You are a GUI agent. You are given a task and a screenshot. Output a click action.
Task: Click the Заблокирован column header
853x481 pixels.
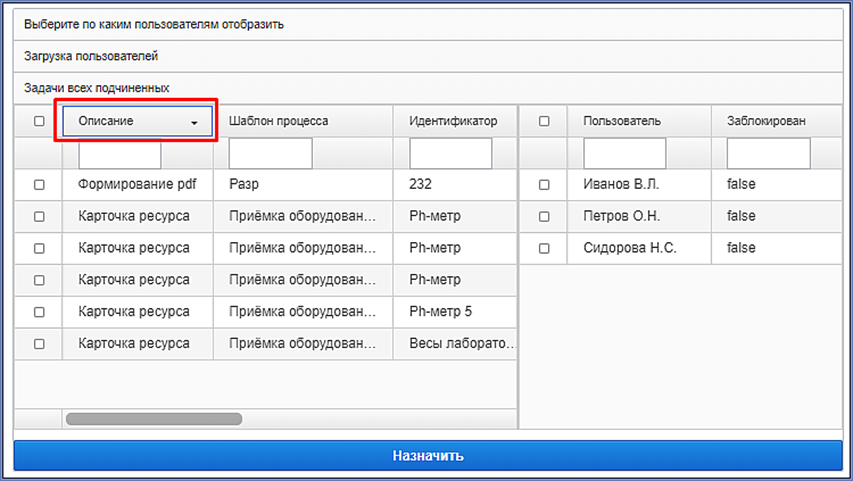pyautogui.click(x=777, y=121)
